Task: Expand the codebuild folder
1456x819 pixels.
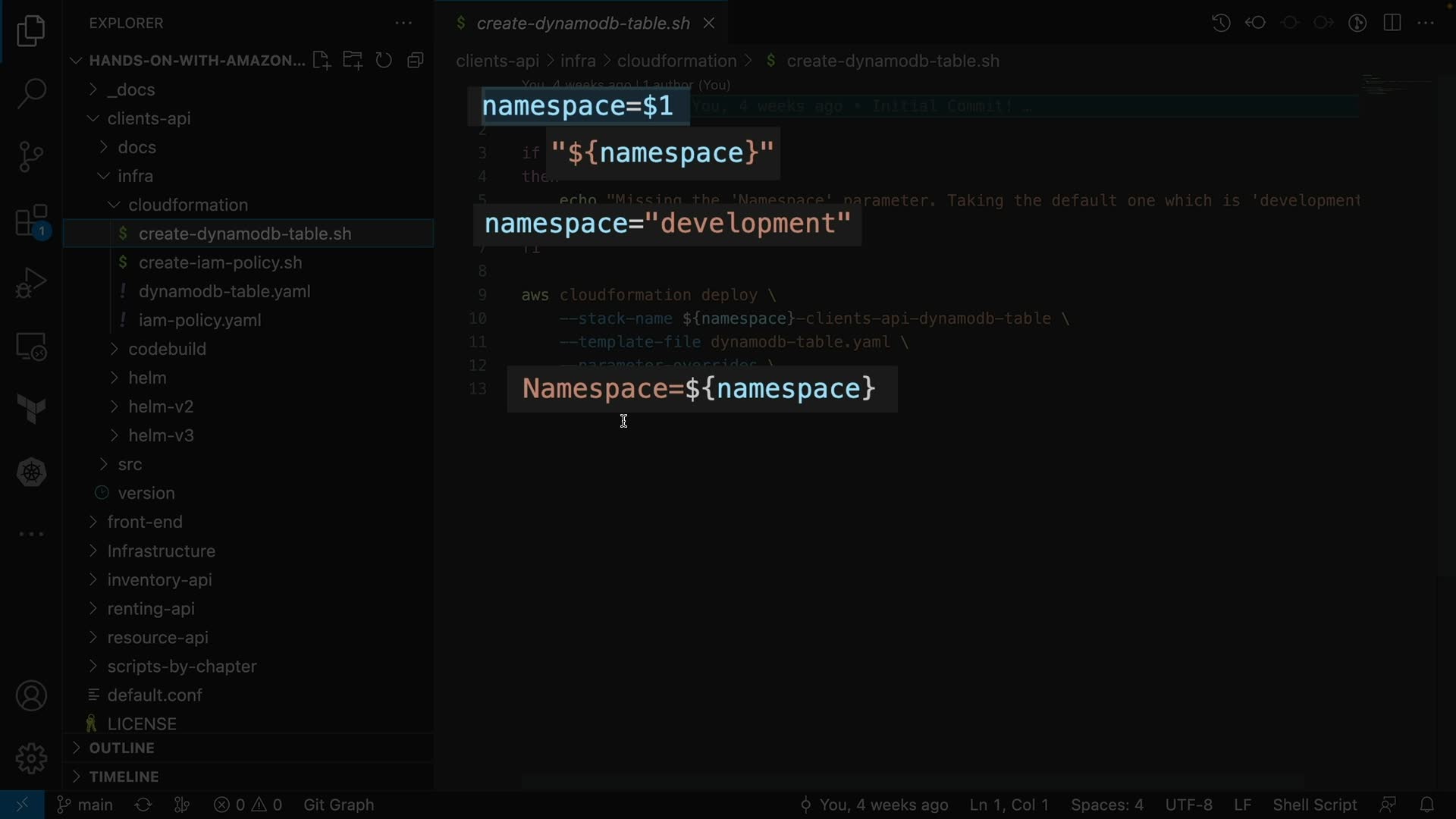Action: click(x=167, y=349)
